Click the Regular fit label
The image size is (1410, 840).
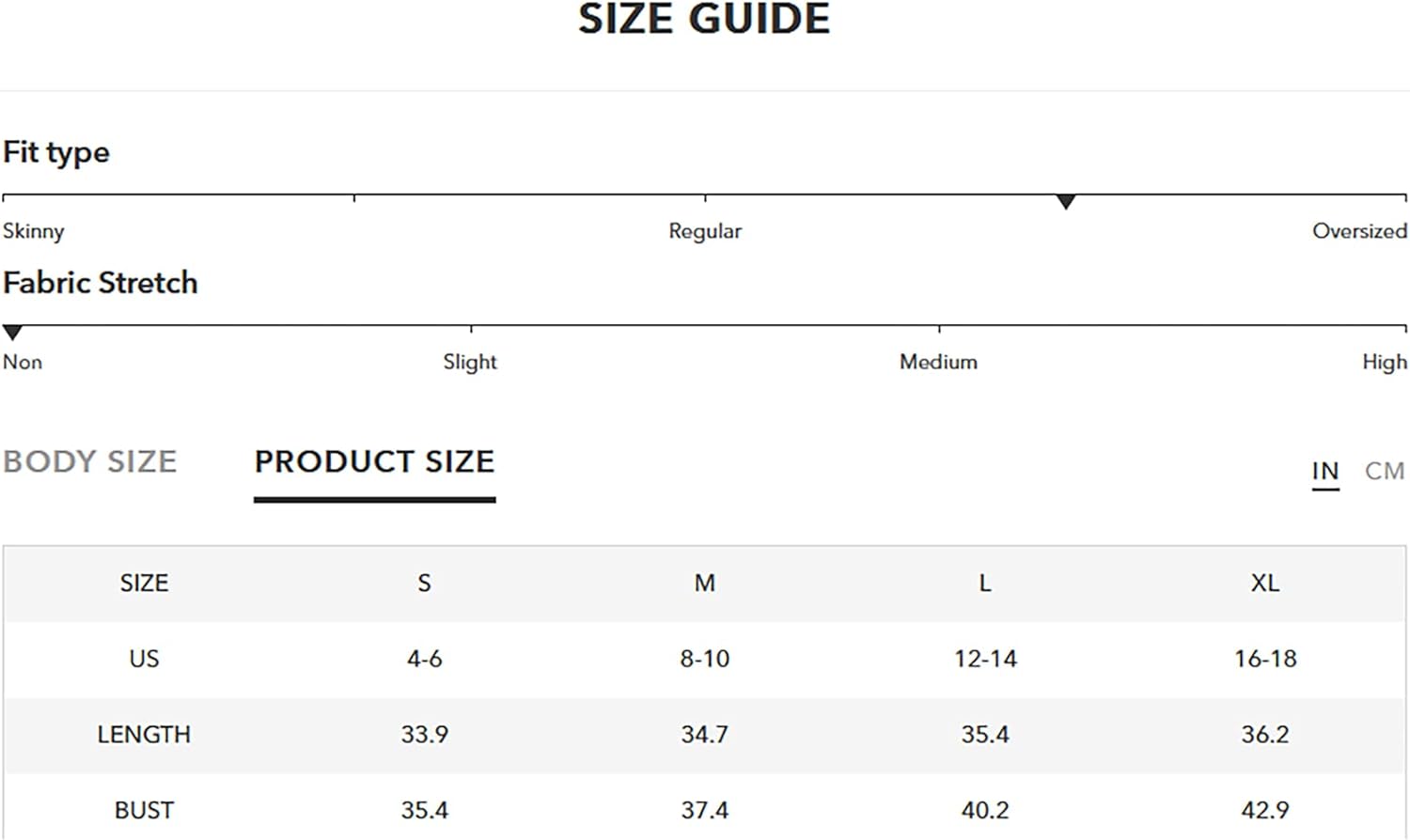705,231
